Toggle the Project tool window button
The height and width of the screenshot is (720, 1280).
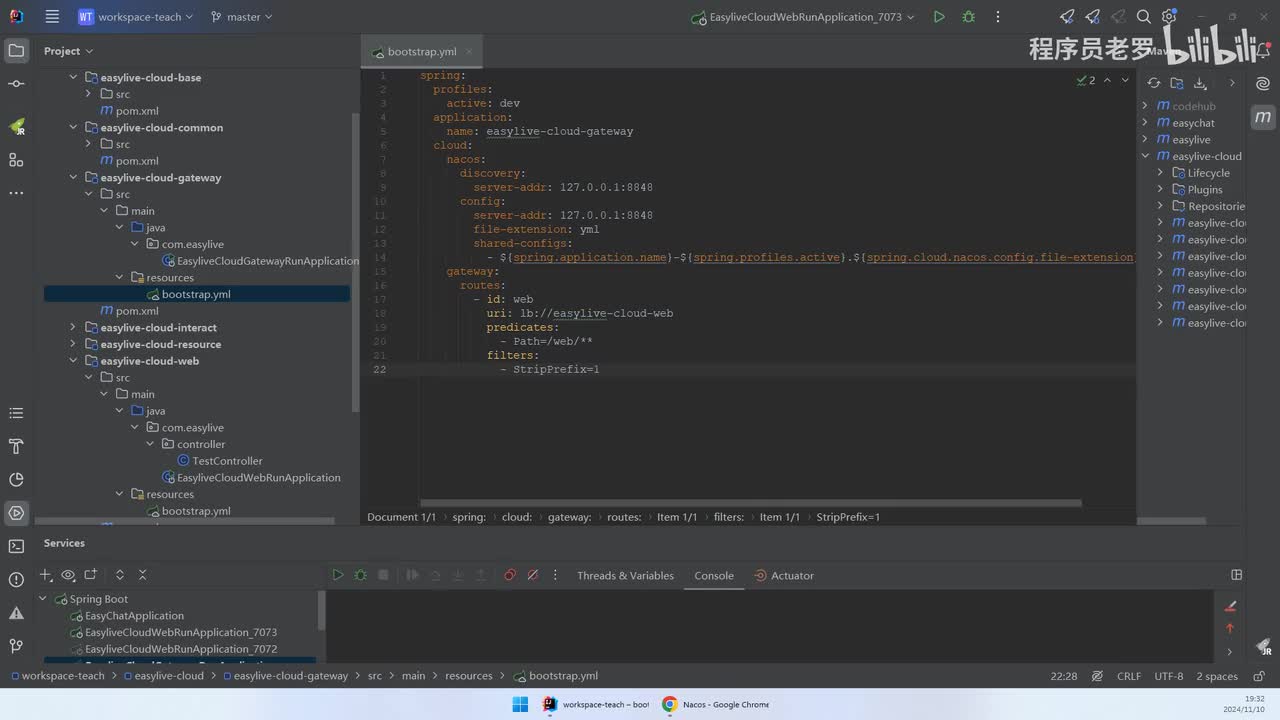point(16,50)
